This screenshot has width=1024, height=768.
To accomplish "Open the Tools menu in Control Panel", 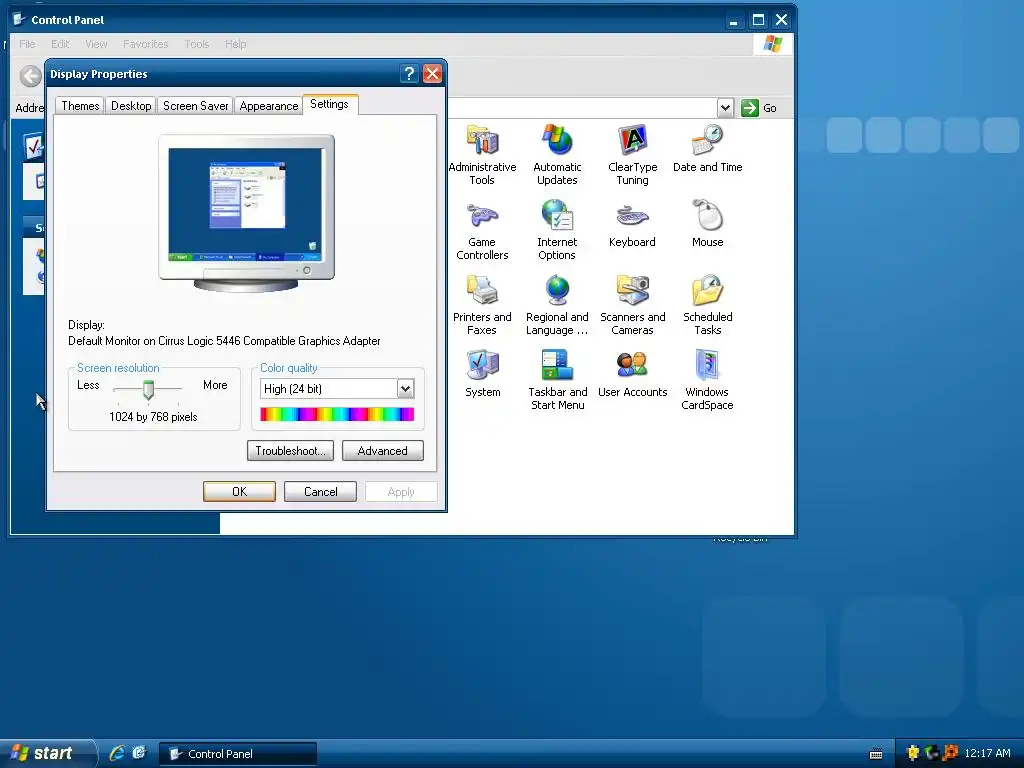I will point(197,44).
